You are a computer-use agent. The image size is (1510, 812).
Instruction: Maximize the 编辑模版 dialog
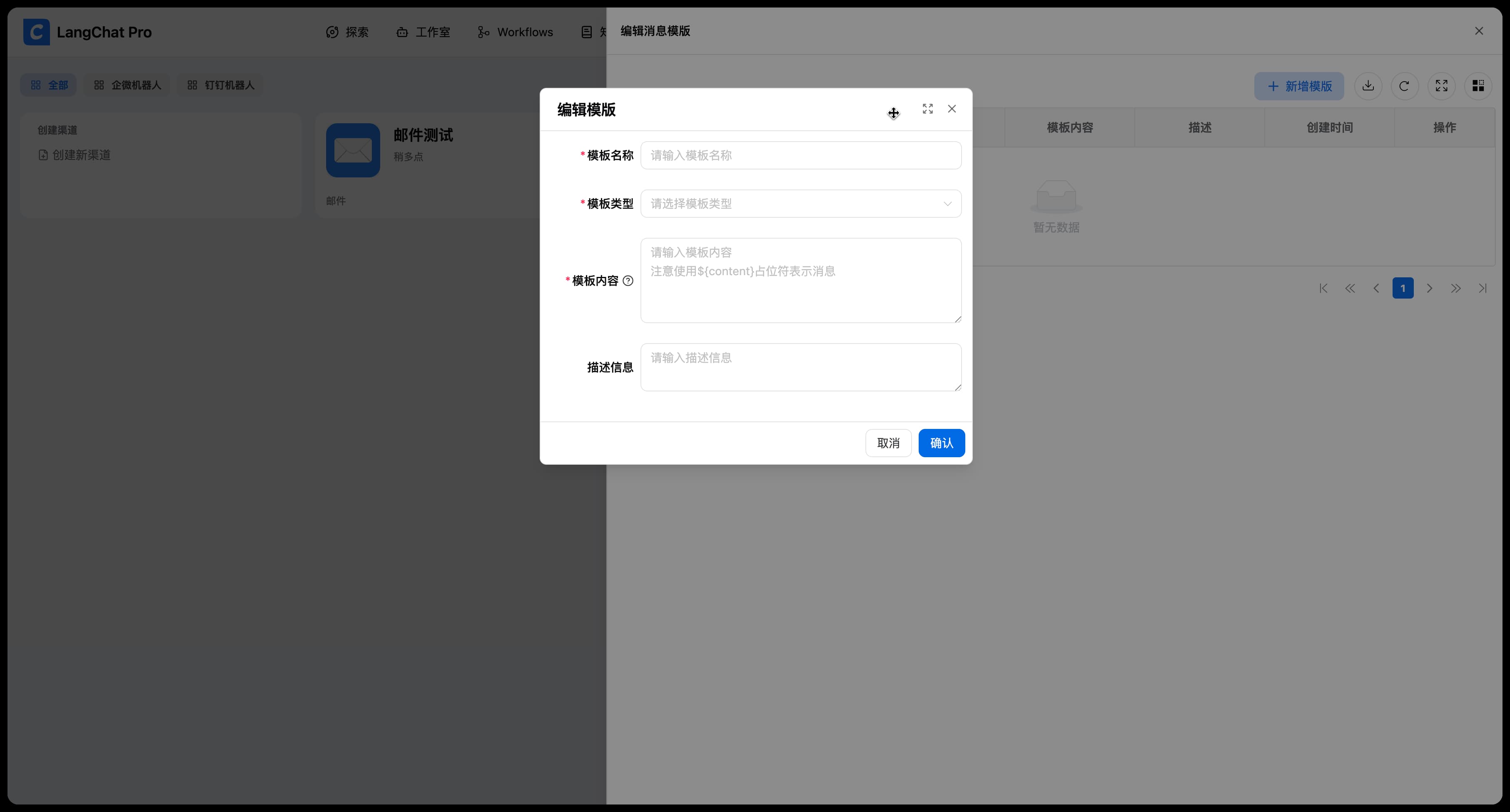coord(927,109)
